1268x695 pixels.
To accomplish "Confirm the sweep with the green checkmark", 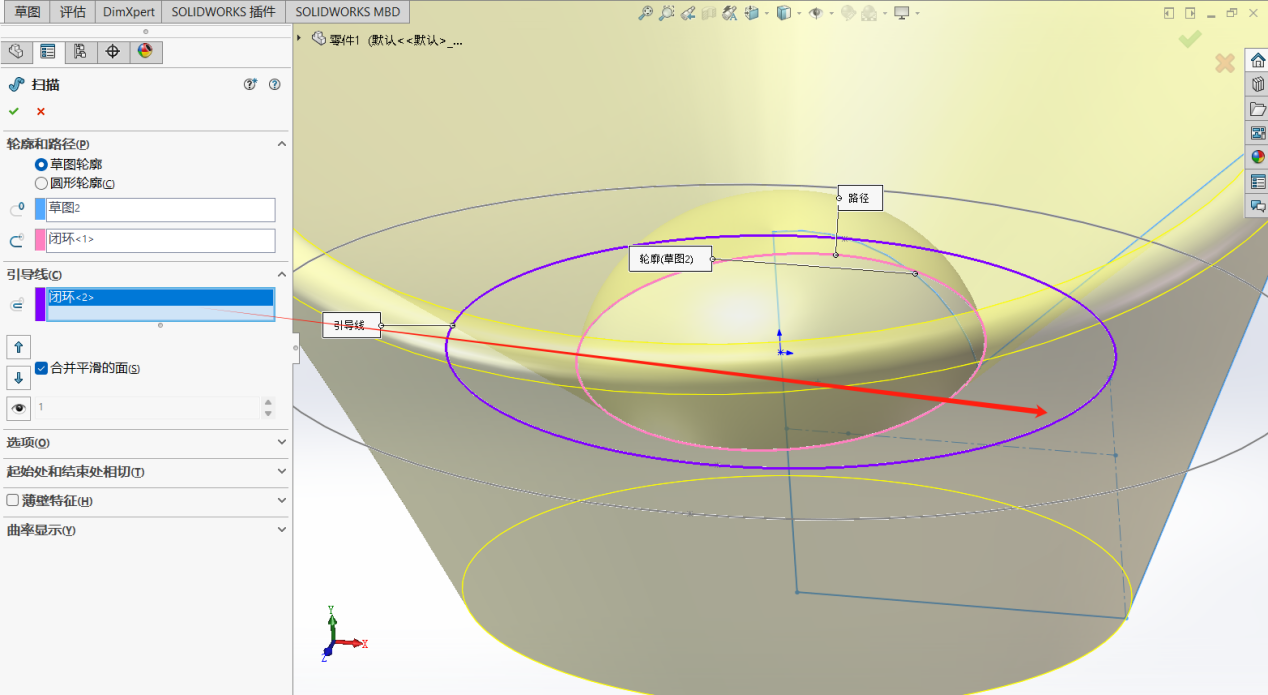I will pyautogui.click(x=14, y=111).
